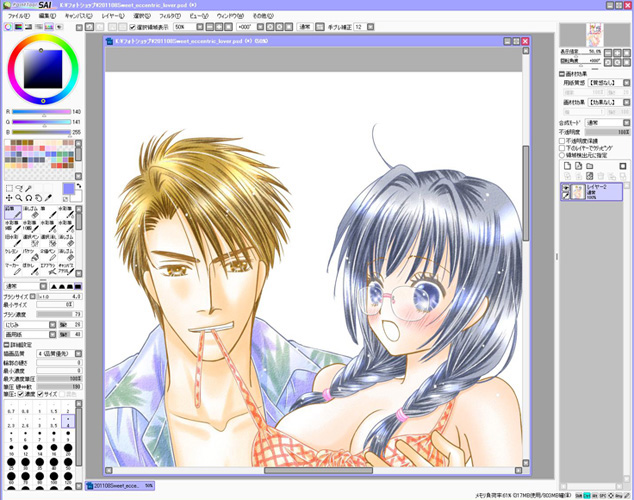Select the lasso selection tool
This screenshot has width=634, height=500.
point(19,188)
